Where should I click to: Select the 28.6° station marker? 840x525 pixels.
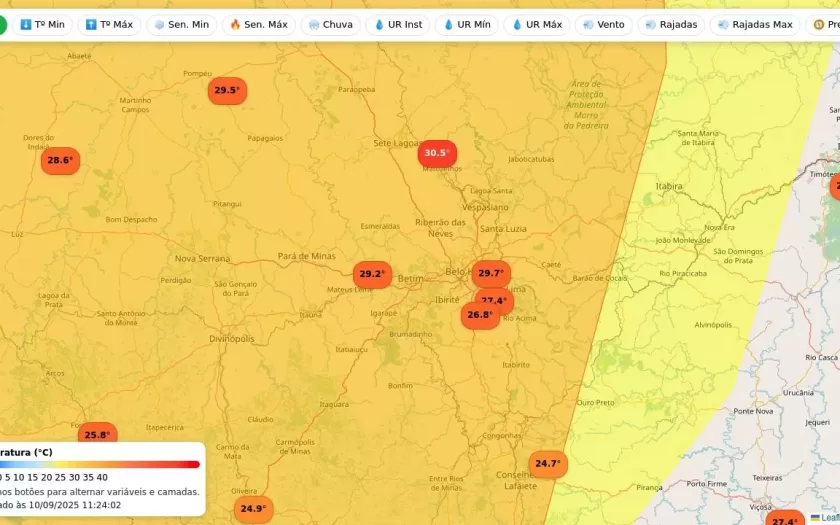[60, 161]
